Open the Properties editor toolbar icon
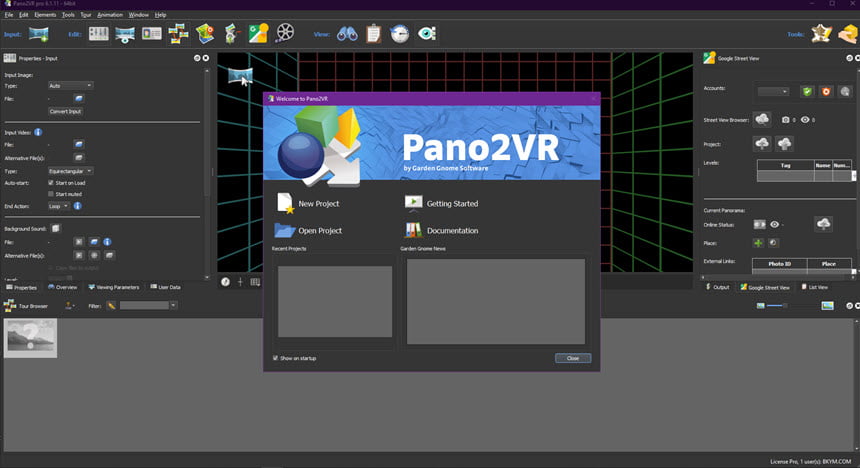The image size is (860, 468). coord(99,34)
